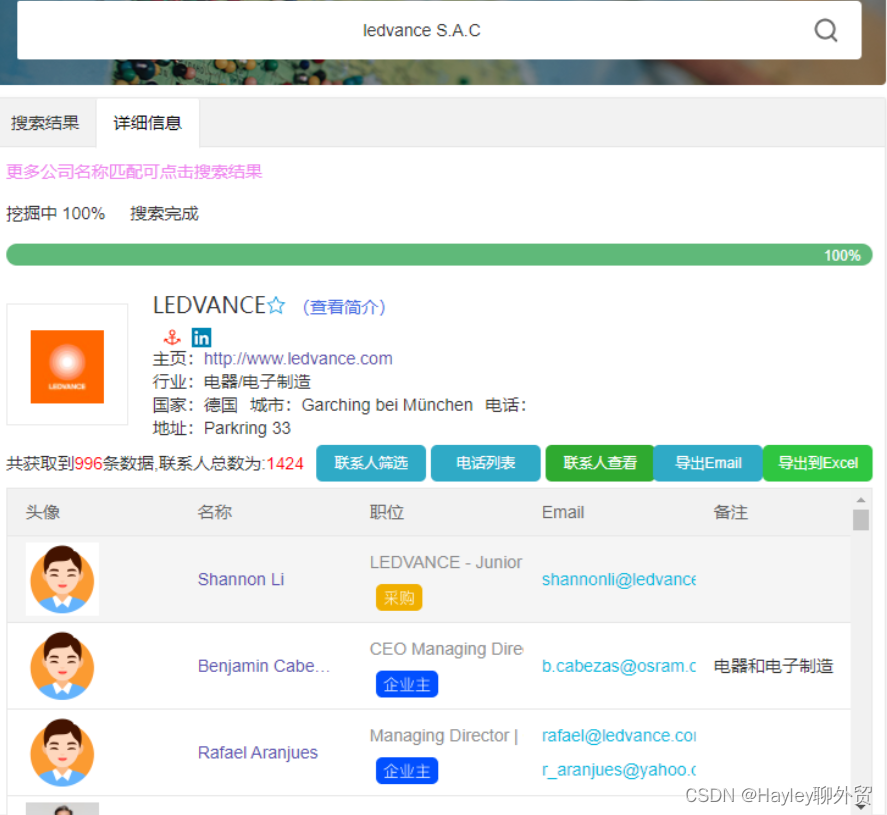
Task: Click the shannonli@ledvance email address
Action: pyautogui.click(x=619, y=579)
